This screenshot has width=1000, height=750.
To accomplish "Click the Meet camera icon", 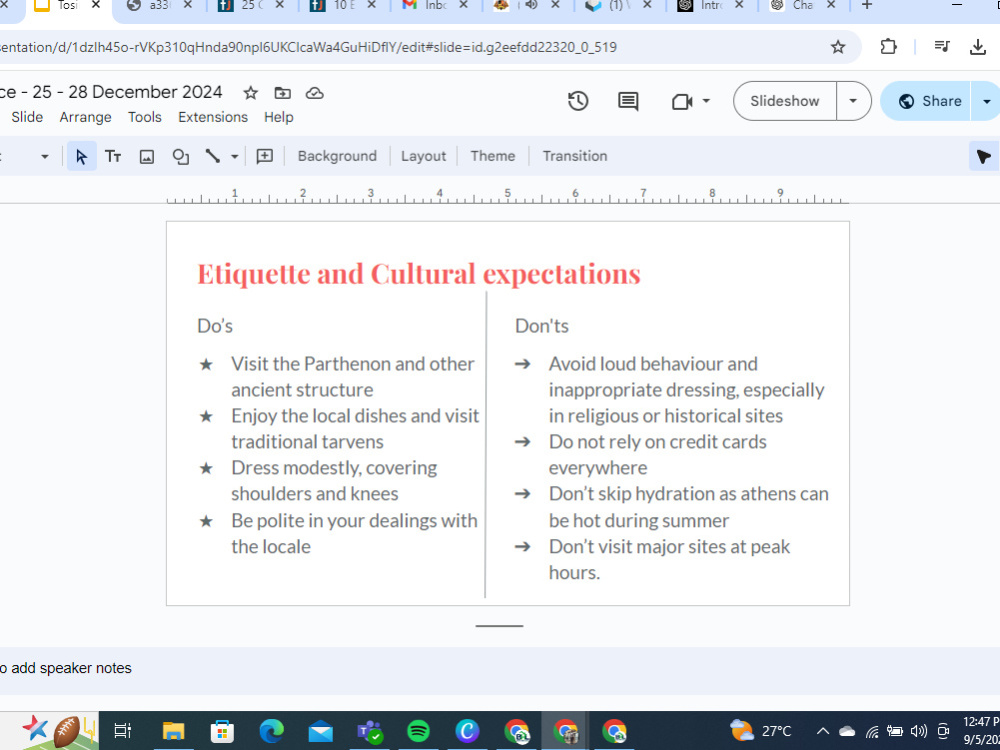I will 682,101.
